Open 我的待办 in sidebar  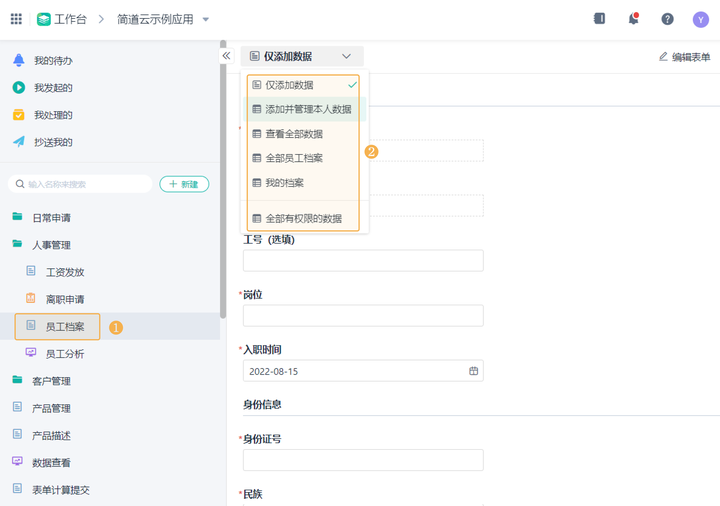pyautogui.click(x=53, y=61)
